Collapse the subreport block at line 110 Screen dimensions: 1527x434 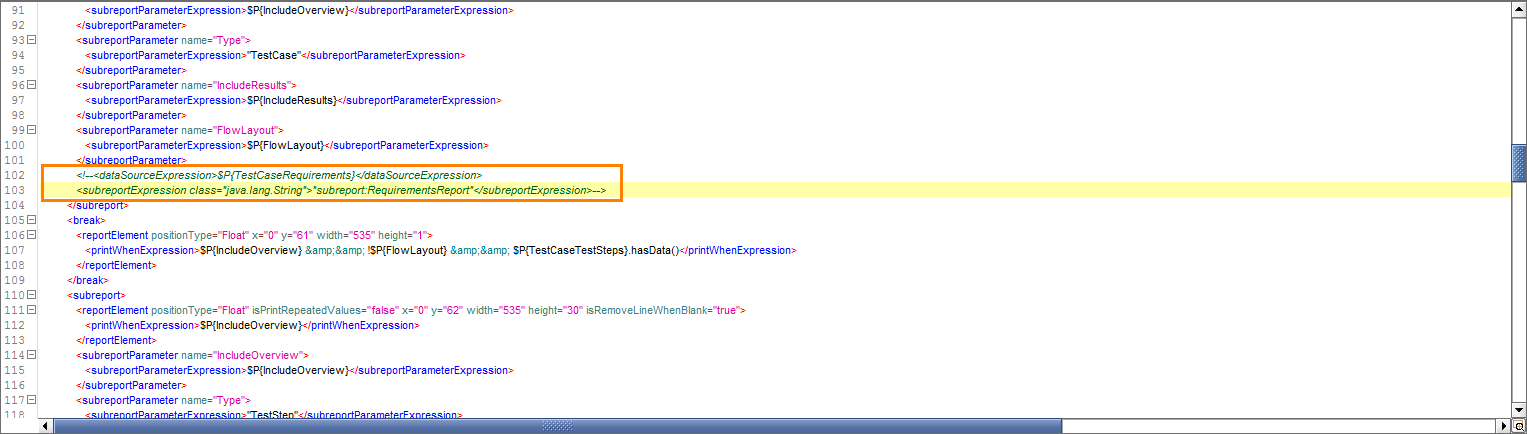[31, 296]
